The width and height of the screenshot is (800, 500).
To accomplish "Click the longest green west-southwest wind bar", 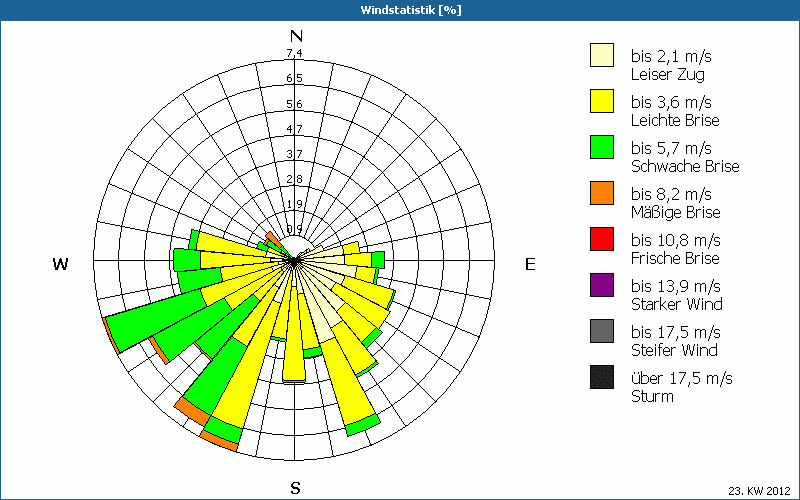I will [x=158, y=322].
